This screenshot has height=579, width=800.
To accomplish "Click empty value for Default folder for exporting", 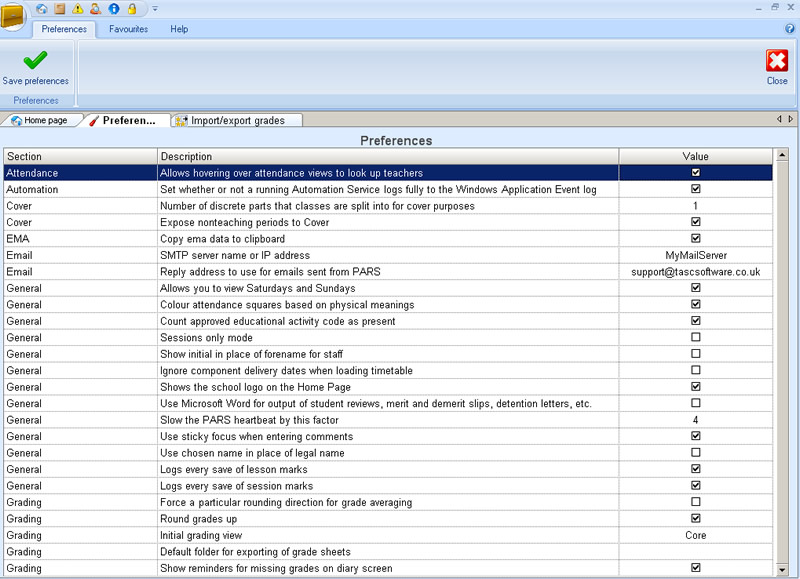I will 696,551.
